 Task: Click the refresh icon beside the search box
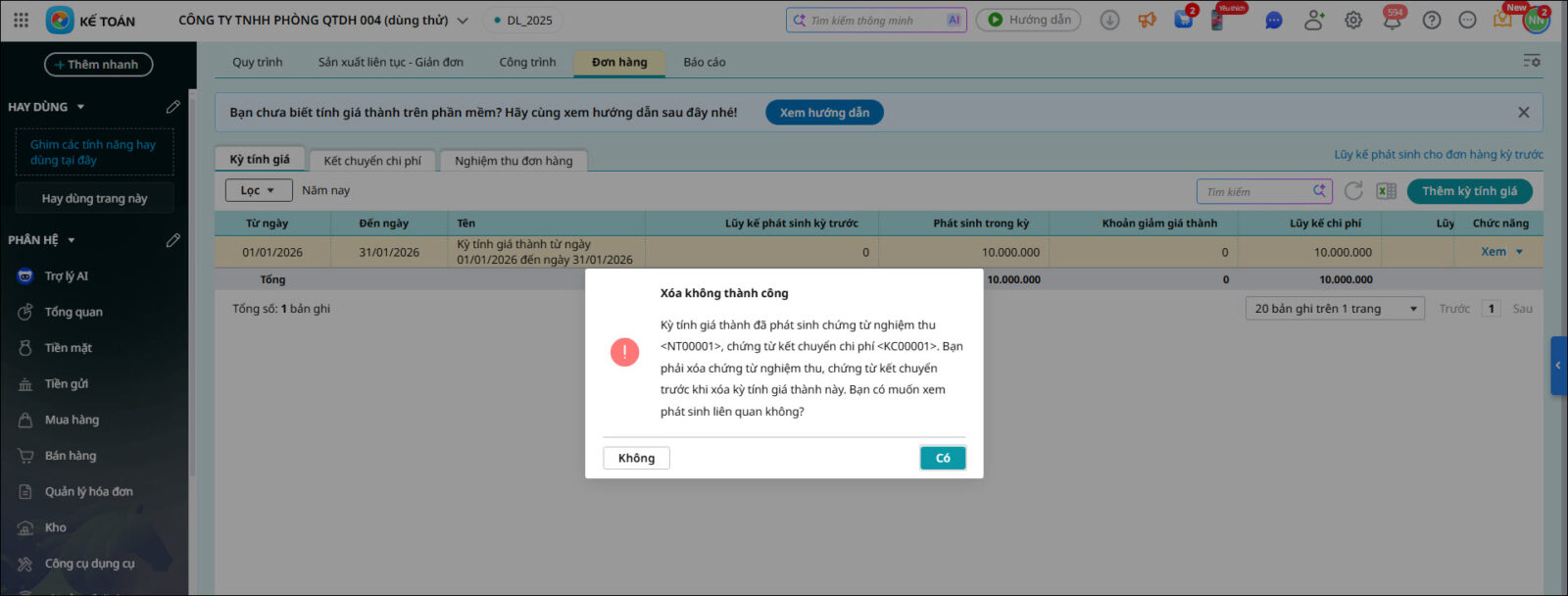(1353, 191)
